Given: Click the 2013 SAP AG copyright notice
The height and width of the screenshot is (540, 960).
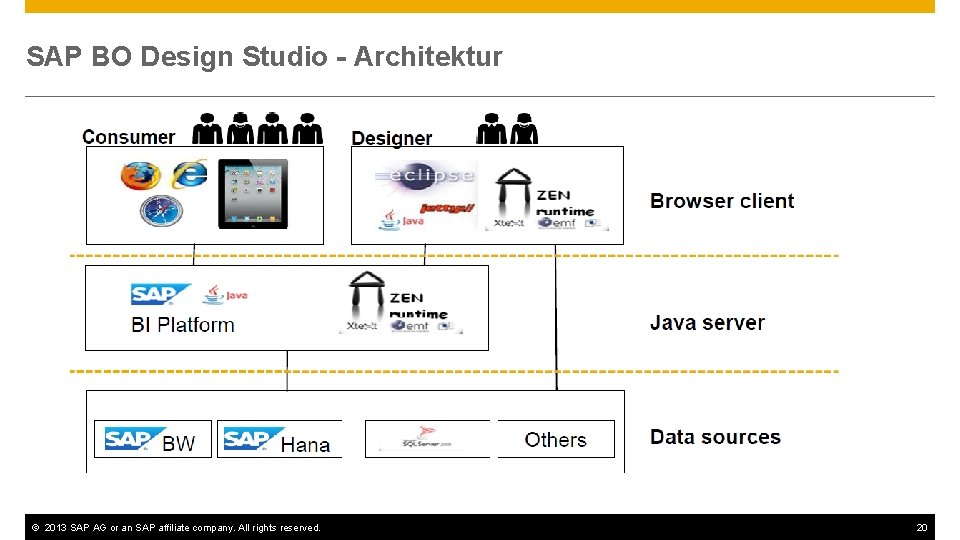Looking at the screenshot, I should (x=176, y=528).
